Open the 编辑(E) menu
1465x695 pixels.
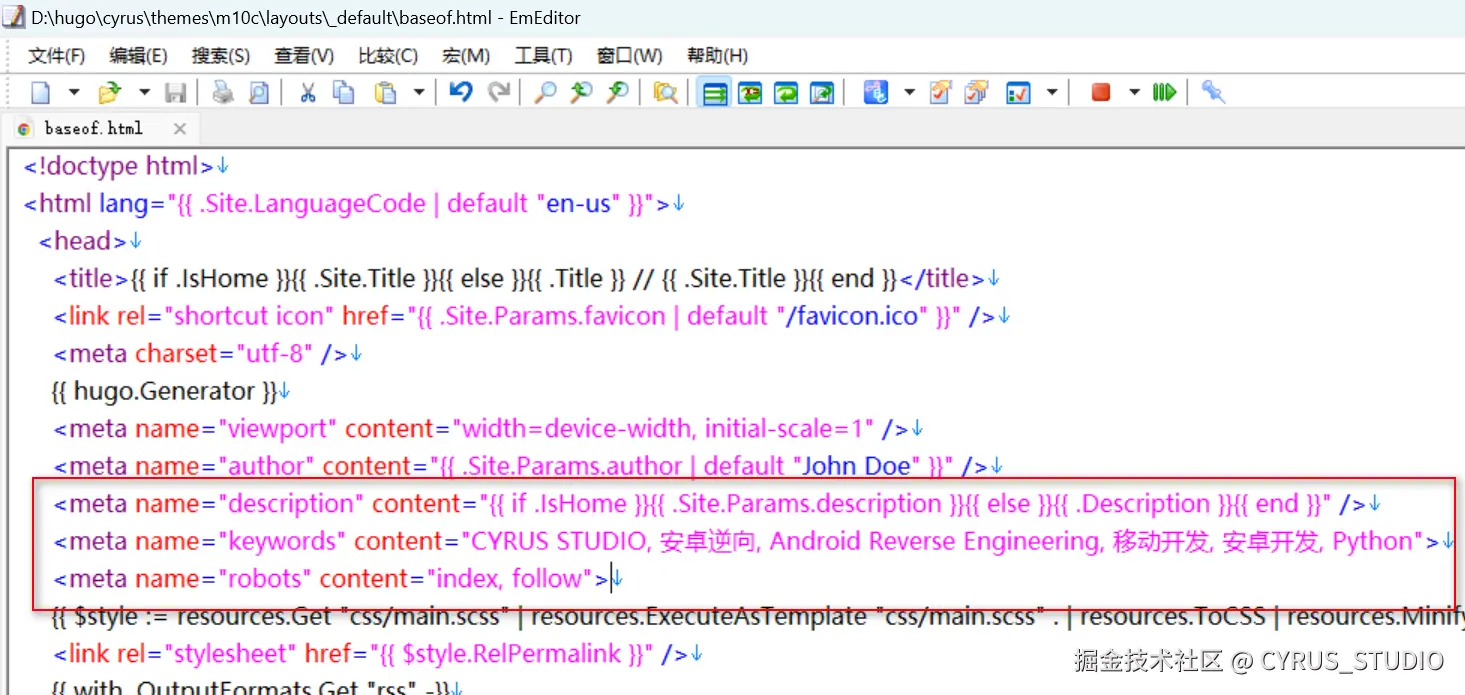138,56
